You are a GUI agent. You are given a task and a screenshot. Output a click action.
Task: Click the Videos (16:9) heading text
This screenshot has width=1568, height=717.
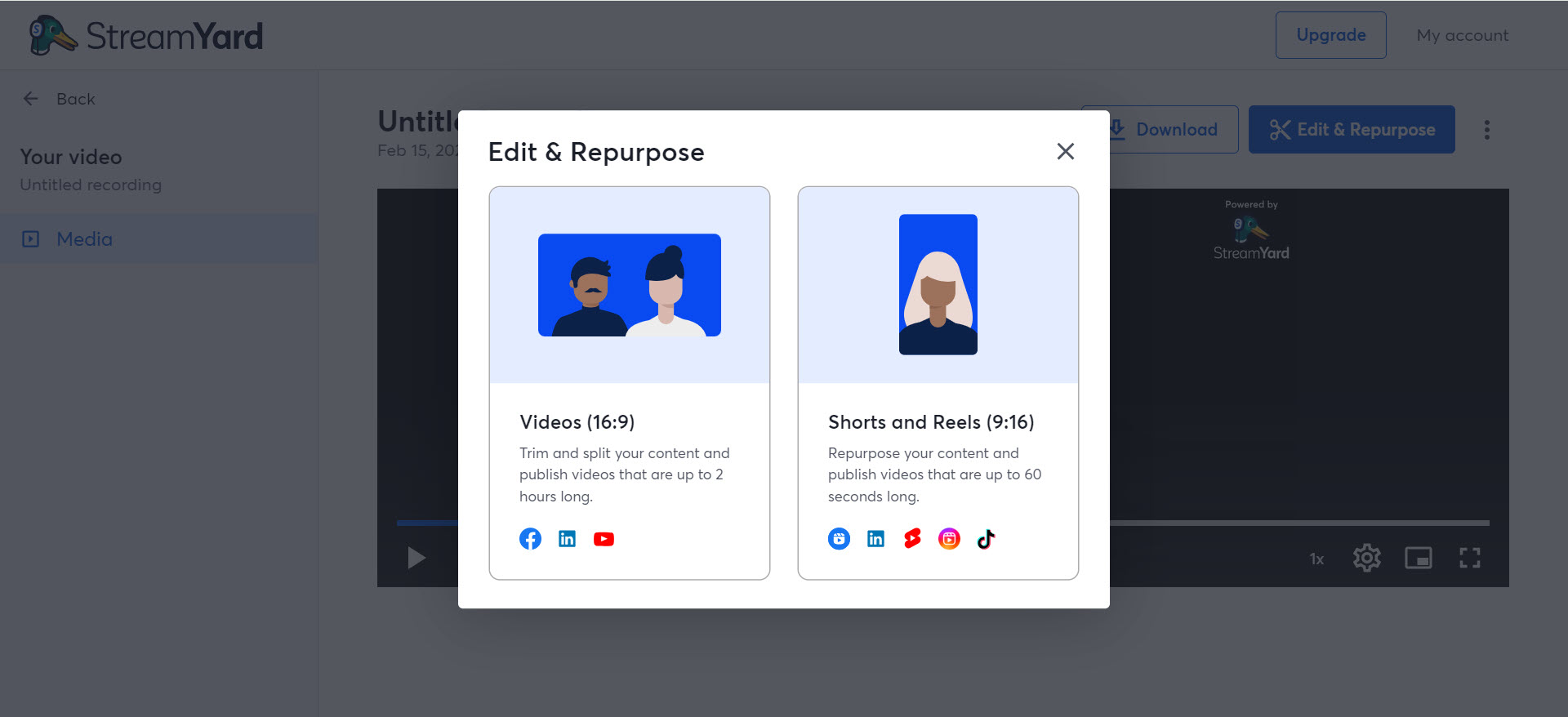[577, 422]
